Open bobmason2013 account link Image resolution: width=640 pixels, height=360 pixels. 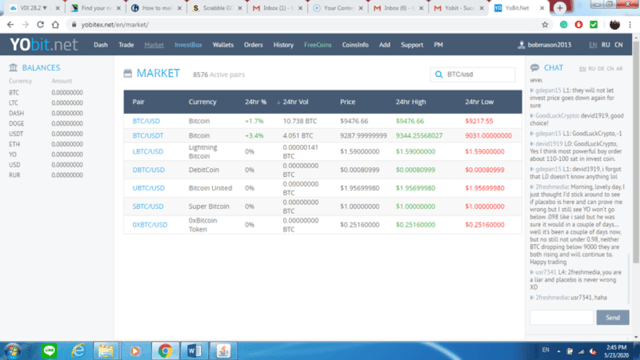pyautogui.click(x=549, y=45)
